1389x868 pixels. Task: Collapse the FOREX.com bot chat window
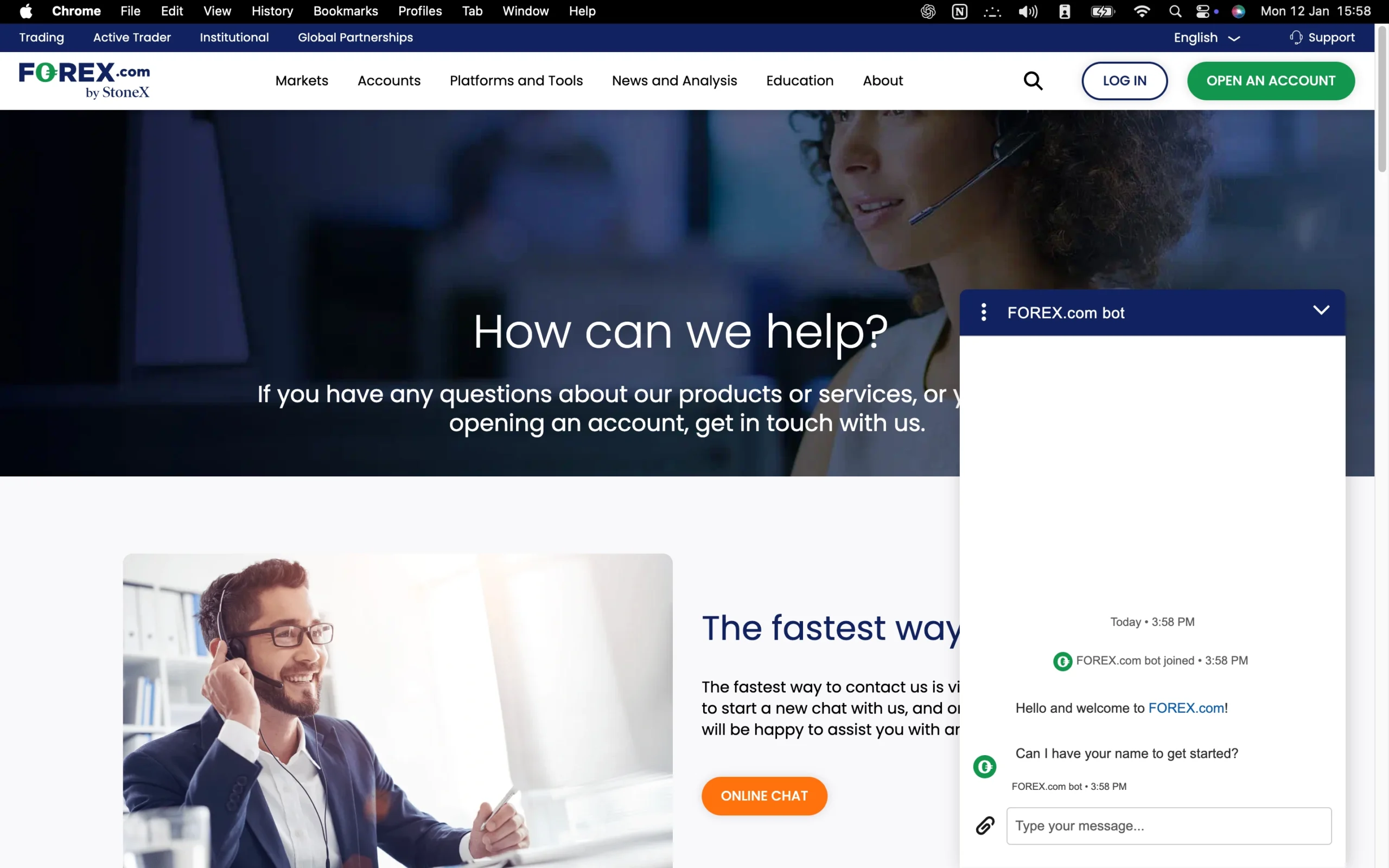point(1321,310)
